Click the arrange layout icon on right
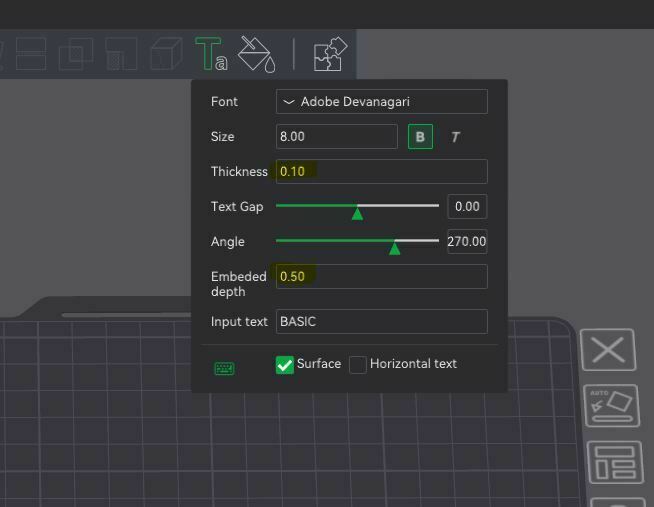The height and width of the screenshot is (507, 654). pyautogui.click(x=615, y=462)
